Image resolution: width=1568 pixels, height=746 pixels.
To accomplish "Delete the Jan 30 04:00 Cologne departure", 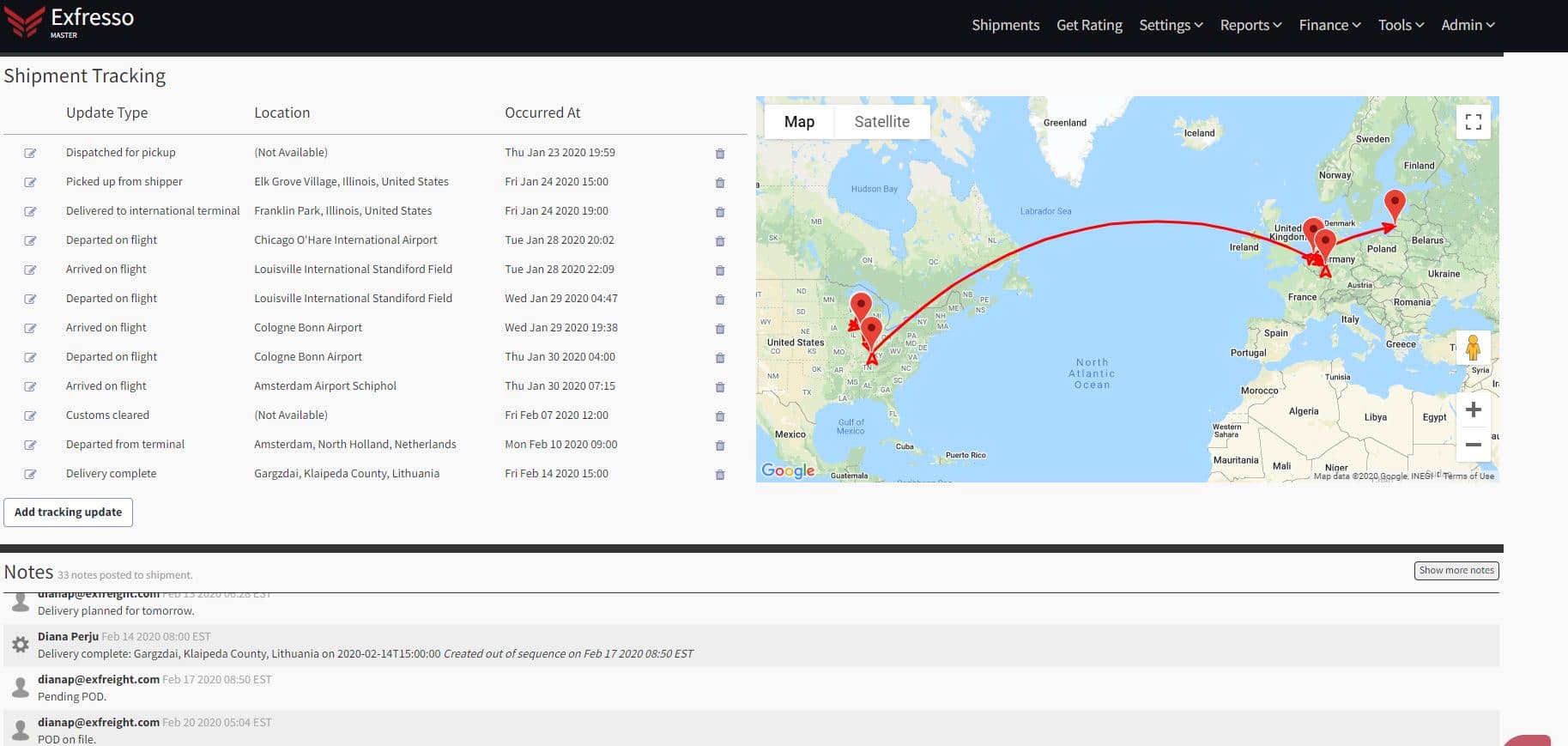I will tap(720, 358).
